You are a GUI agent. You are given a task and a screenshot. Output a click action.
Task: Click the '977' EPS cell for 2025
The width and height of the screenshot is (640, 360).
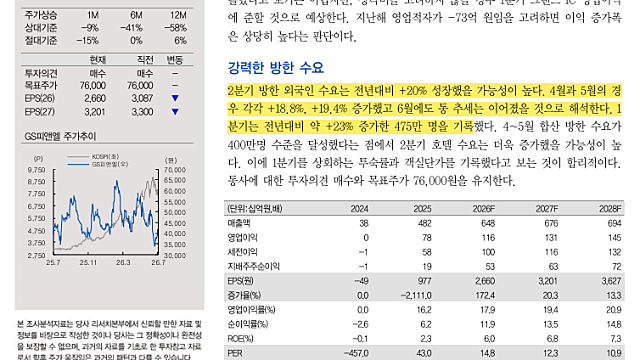[x=424, y=281]
